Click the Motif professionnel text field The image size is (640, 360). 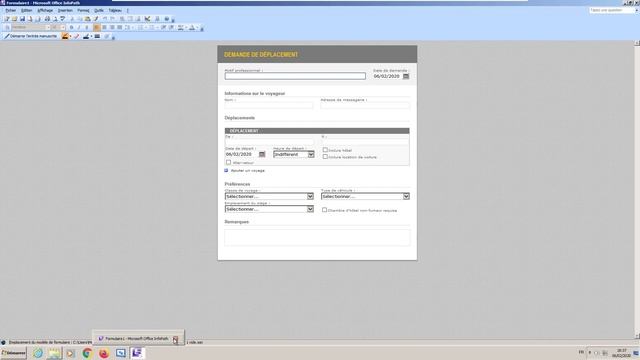click(295, 76)
